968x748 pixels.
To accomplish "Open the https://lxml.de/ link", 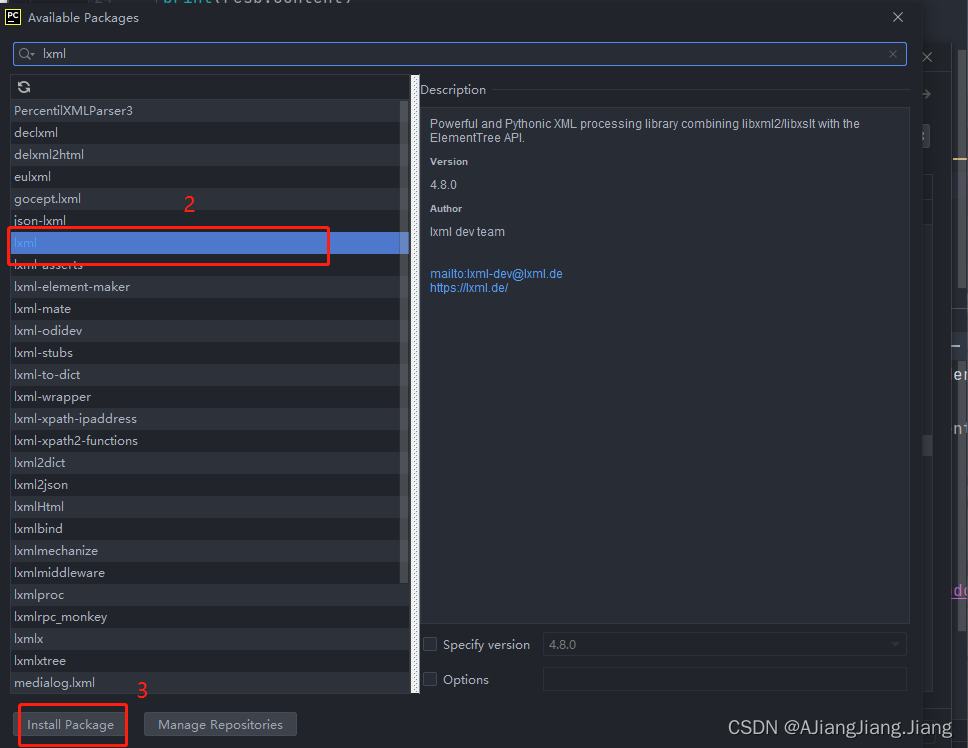I will [x=469, y=288].
